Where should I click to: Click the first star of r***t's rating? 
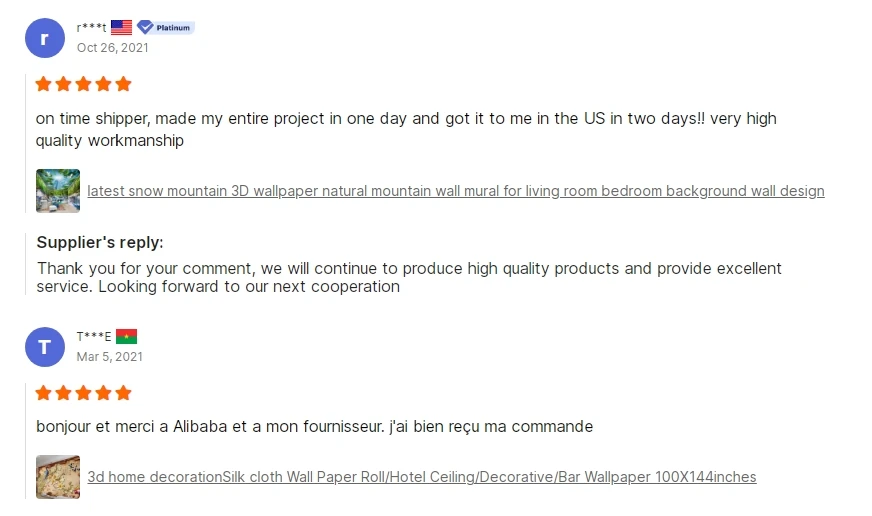[x=44, y=84]
